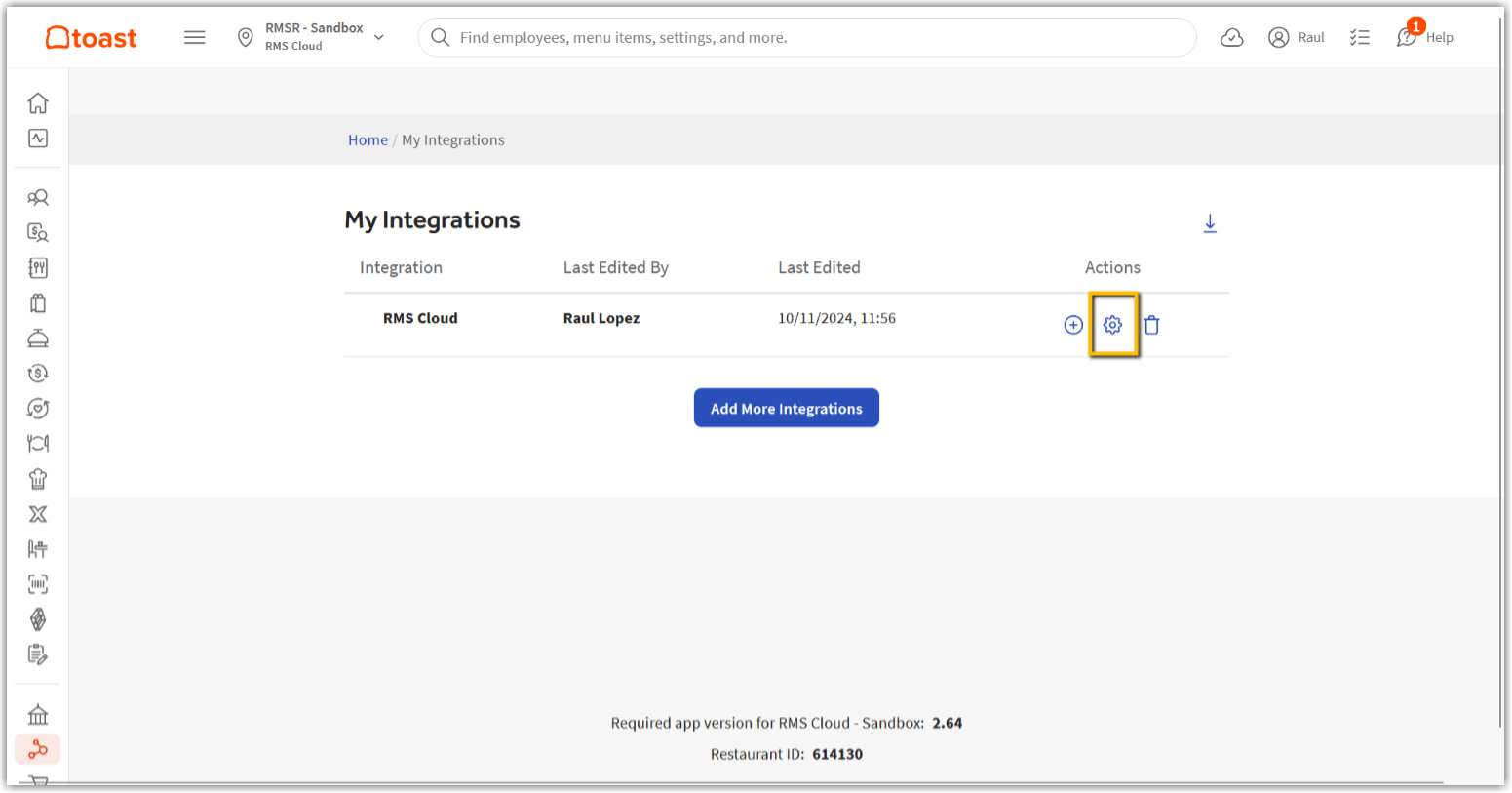Open the faceted gem sidebar icon

pos(38,619)
